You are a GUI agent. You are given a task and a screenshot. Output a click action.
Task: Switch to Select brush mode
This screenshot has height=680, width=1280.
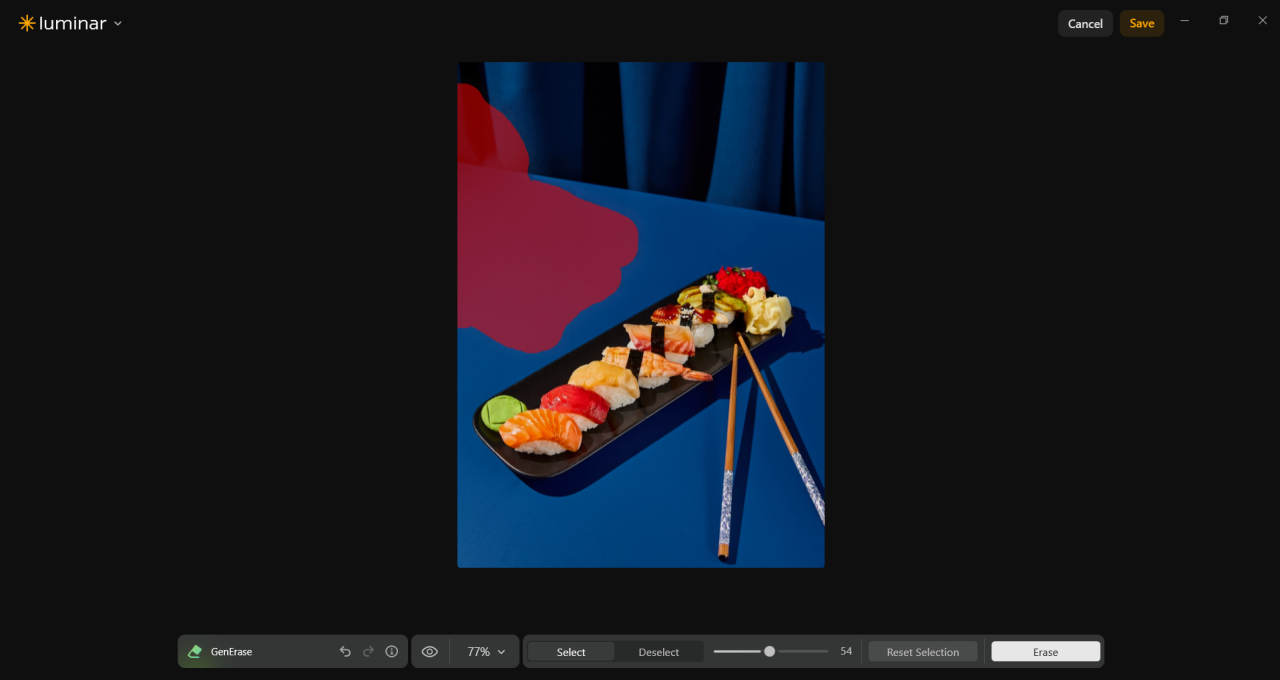tap(571, 652)
